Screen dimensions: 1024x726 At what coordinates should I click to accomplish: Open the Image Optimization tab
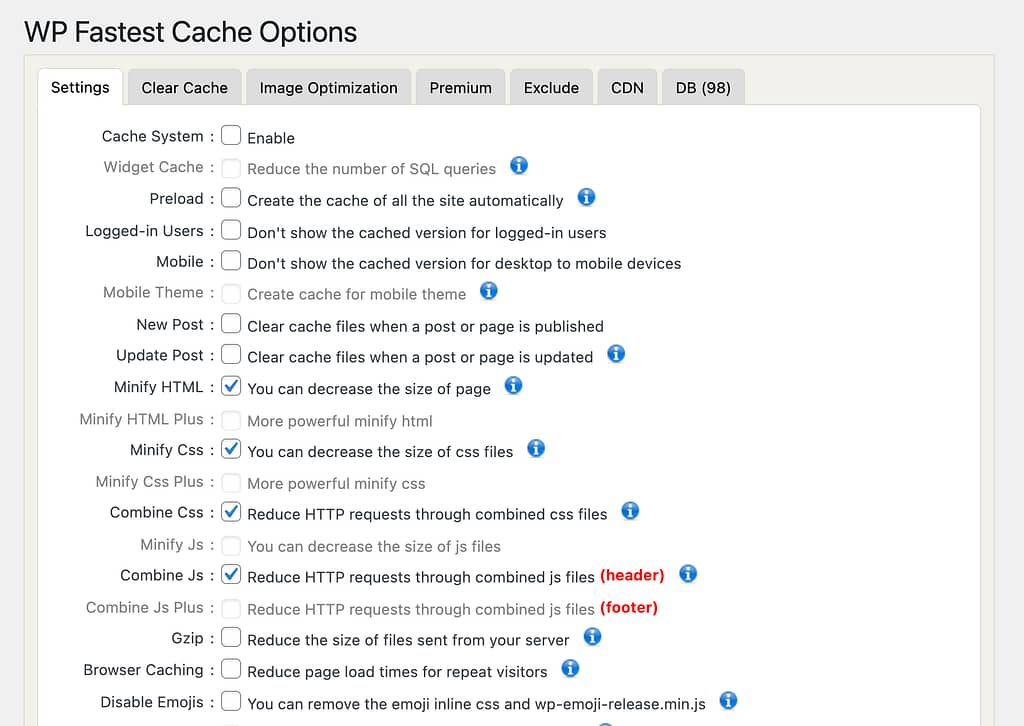tap(328, 87)
